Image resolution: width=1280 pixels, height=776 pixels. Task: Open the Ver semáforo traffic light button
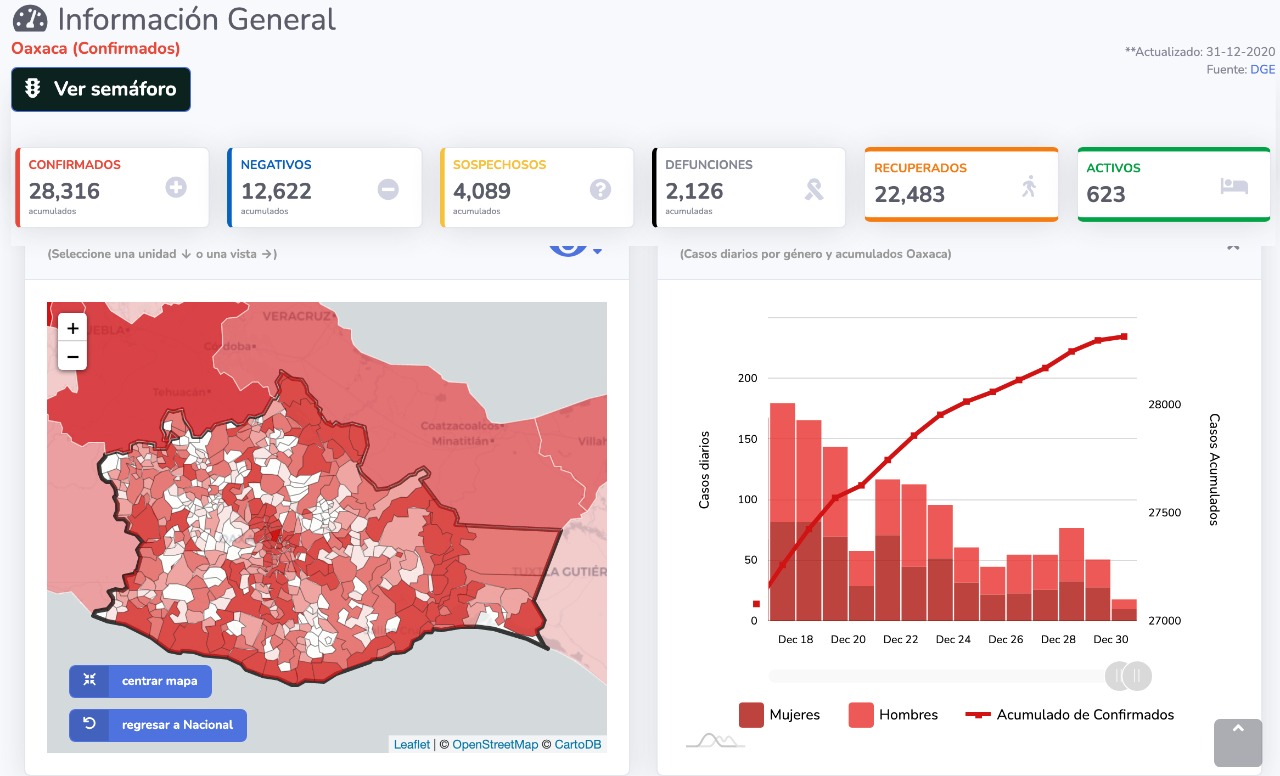(101, 89)
